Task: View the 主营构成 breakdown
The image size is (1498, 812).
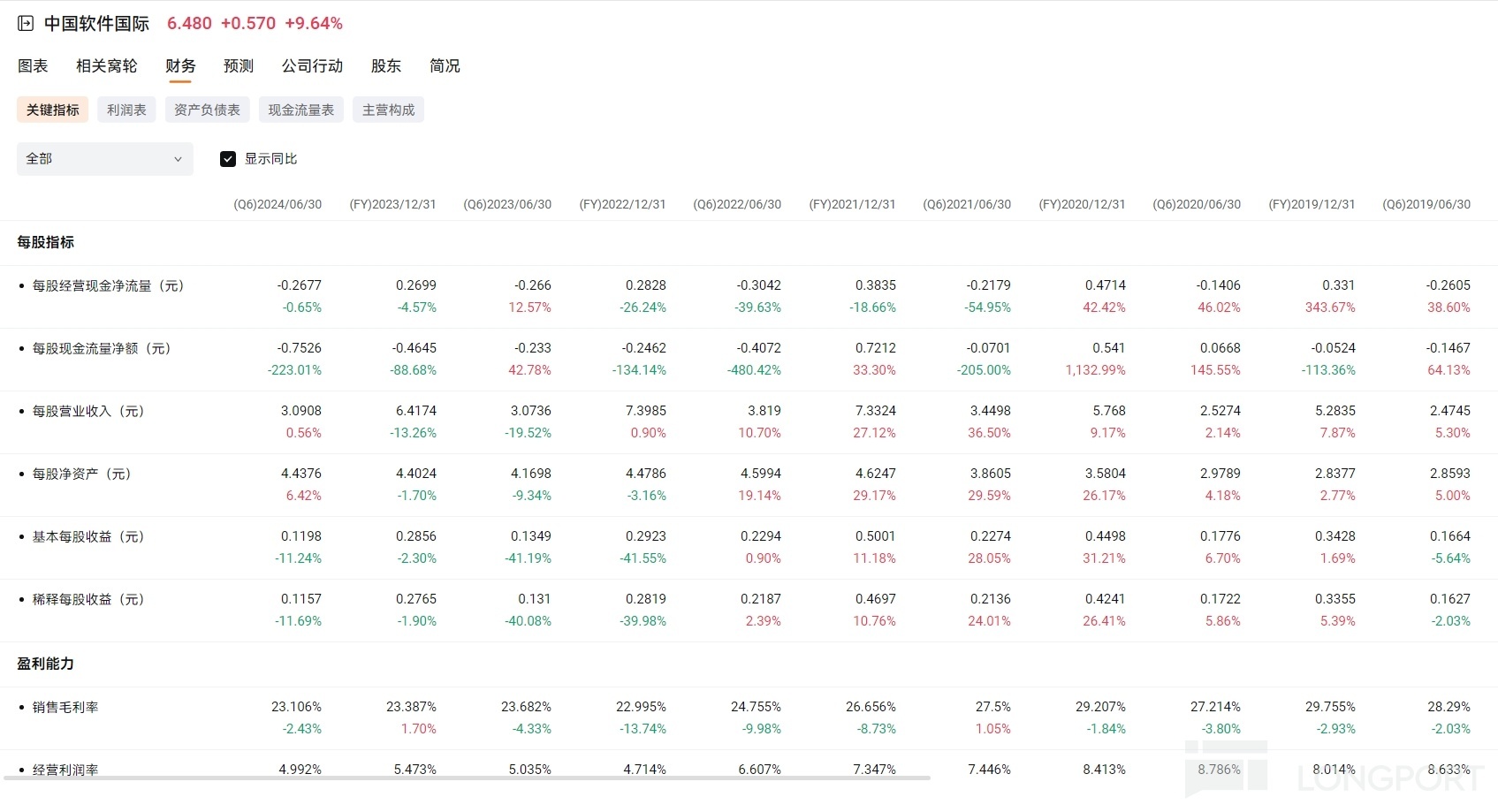Action: coord(388,110)
